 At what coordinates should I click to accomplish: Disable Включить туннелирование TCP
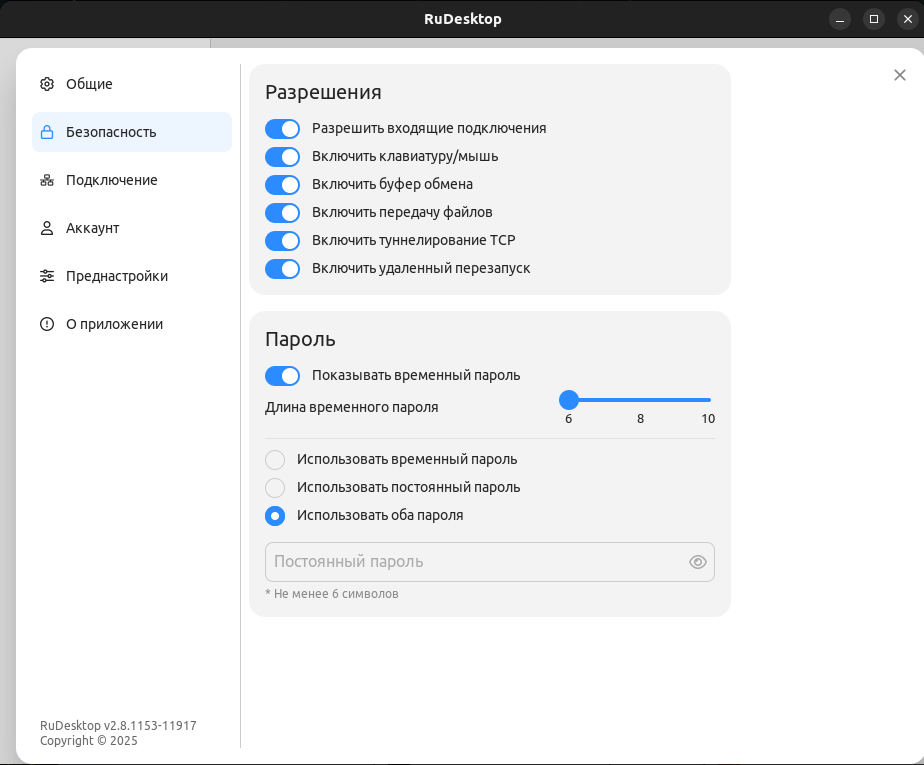coord(282,240)
